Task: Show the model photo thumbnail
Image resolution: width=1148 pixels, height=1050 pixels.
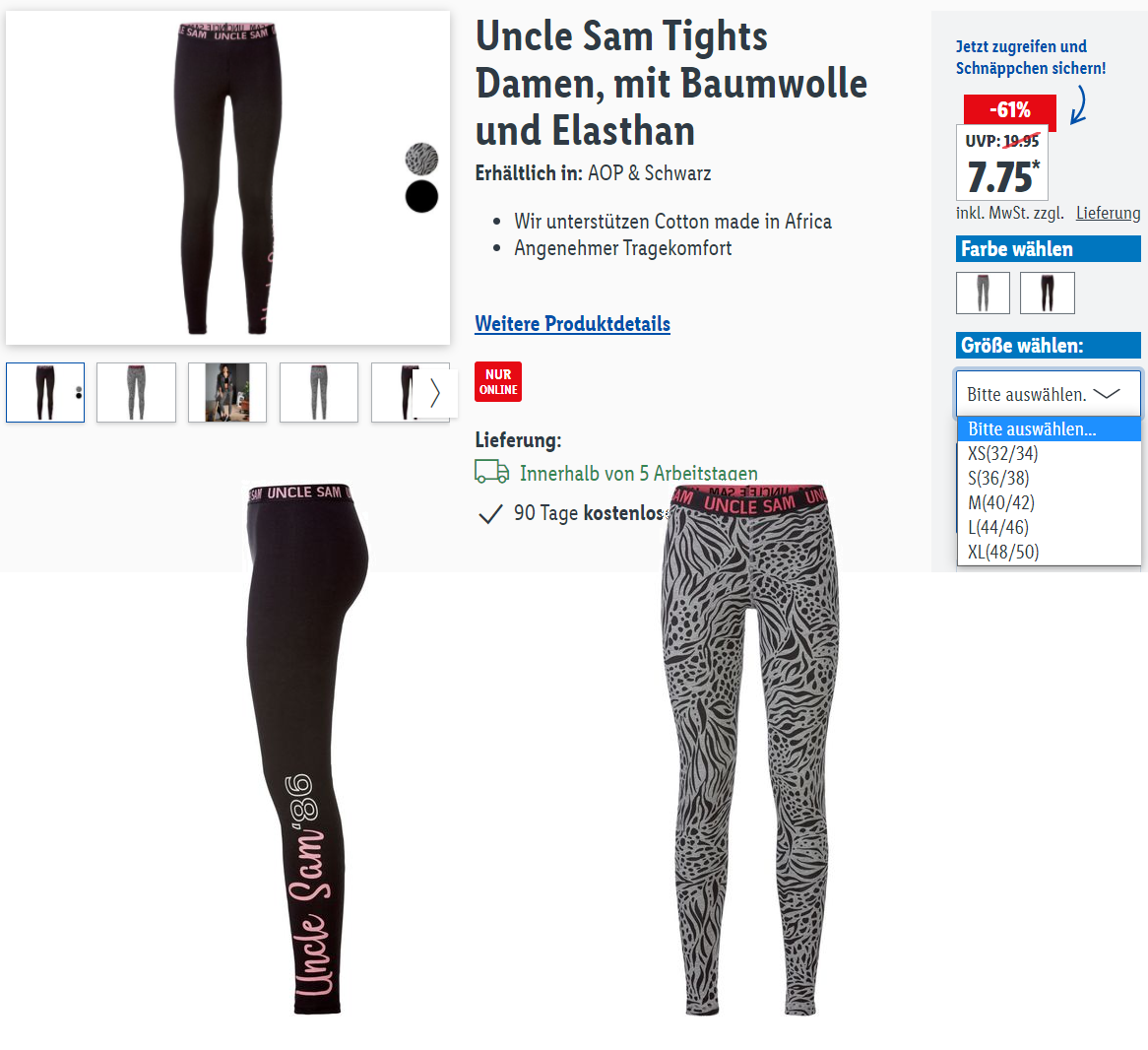Action: click(227, 392)
